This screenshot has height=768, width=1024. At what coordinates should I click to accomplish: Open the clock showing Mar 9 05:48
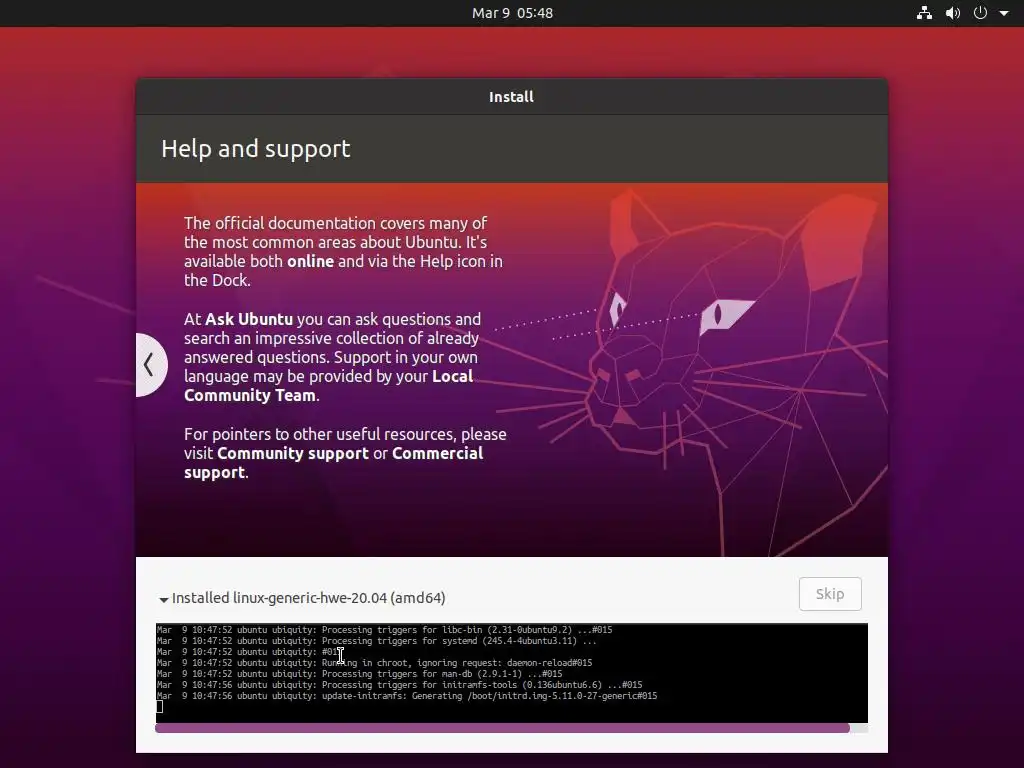pyautogui.click(x=512, y=13)
